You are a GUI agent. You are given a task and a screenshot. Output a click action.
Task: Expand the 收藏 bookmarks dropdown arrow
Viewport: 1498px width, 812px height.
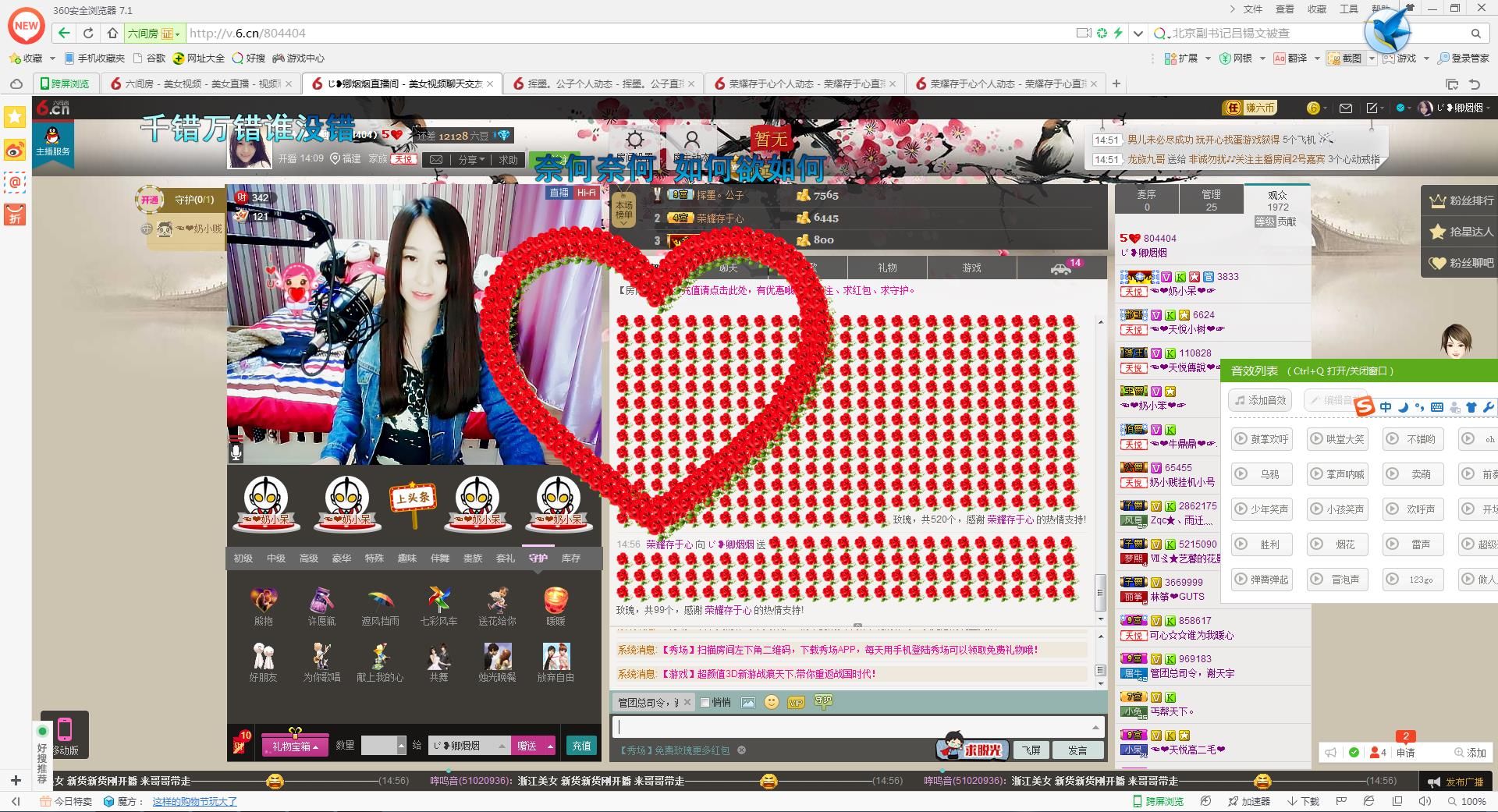pos(52,59)
